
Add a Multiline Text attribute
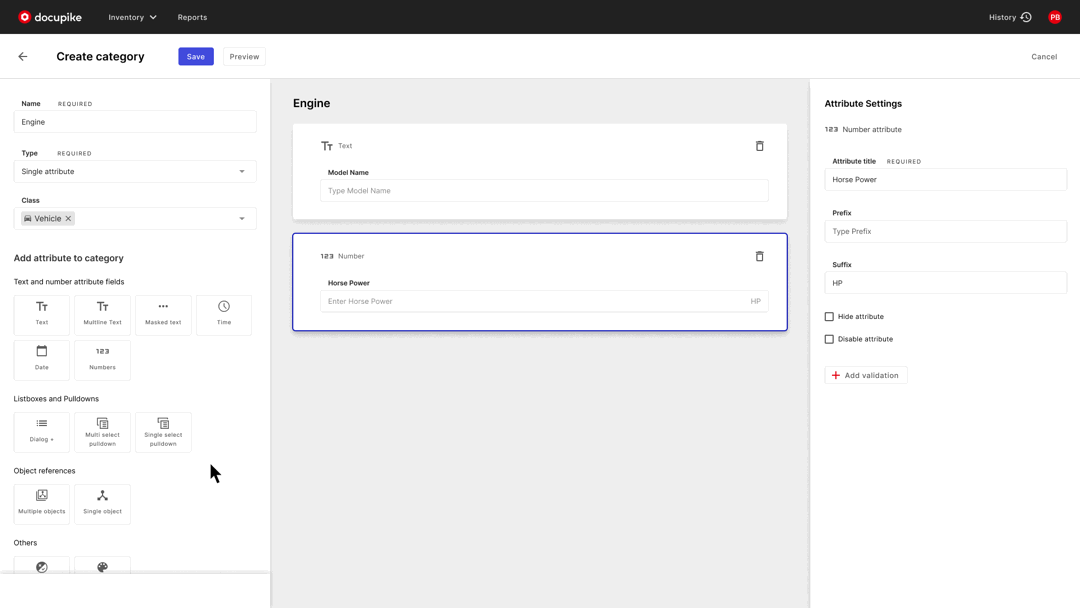click(102, 314)
